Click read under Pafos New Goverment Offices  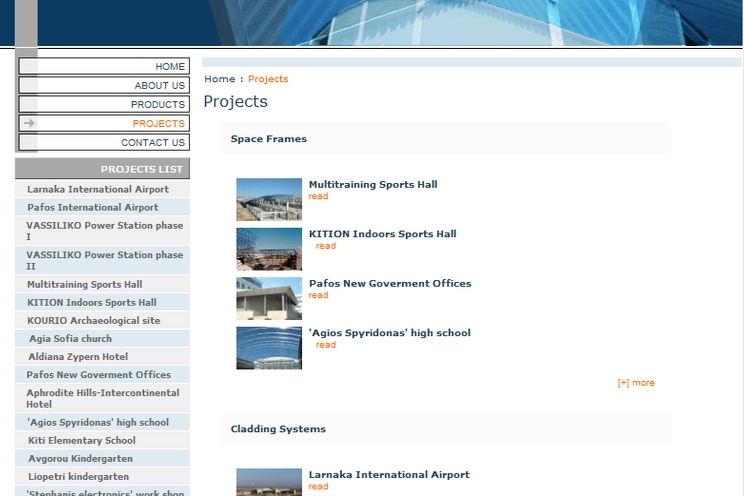point(318,295)
